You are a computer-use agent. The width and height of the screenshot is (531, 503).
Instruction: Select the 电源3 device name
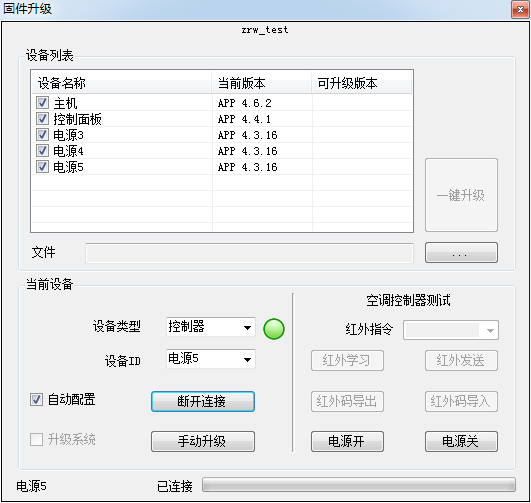coord(68,135)
